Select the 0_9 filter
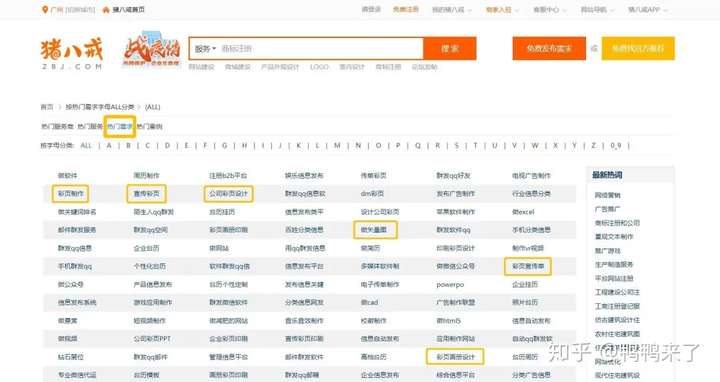720x382 pixels. pyautogui.click(x=616, y=146)
